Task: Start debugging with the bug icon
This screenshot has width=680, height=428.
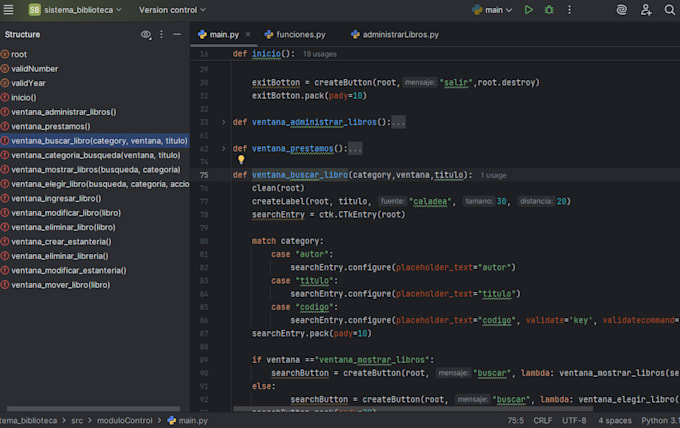Action: click(x=549, y=10)
